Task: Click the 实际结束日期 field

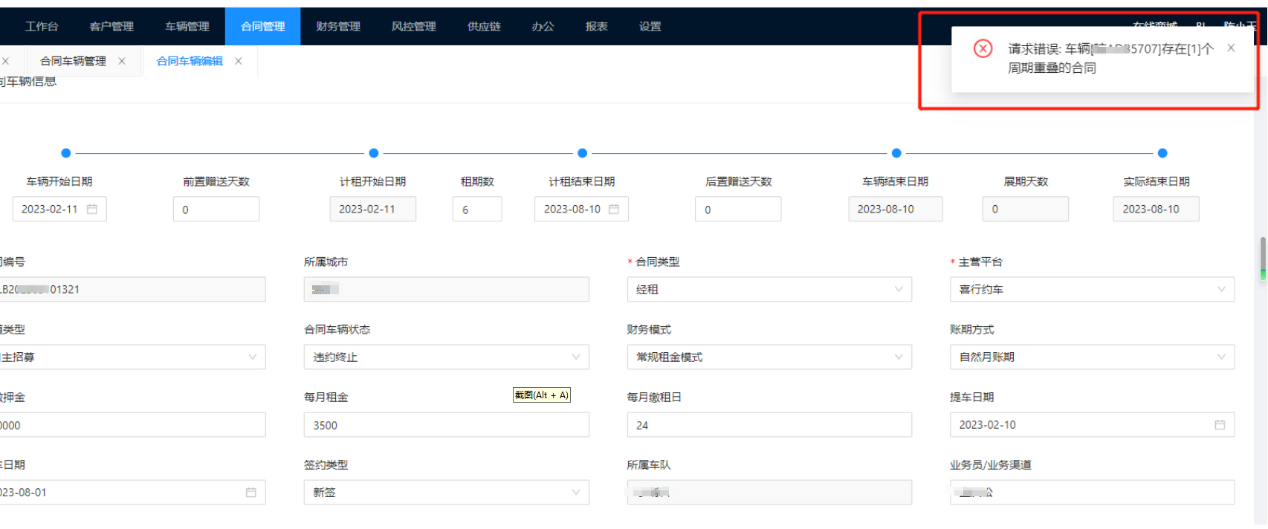Action: point(1157,209)
